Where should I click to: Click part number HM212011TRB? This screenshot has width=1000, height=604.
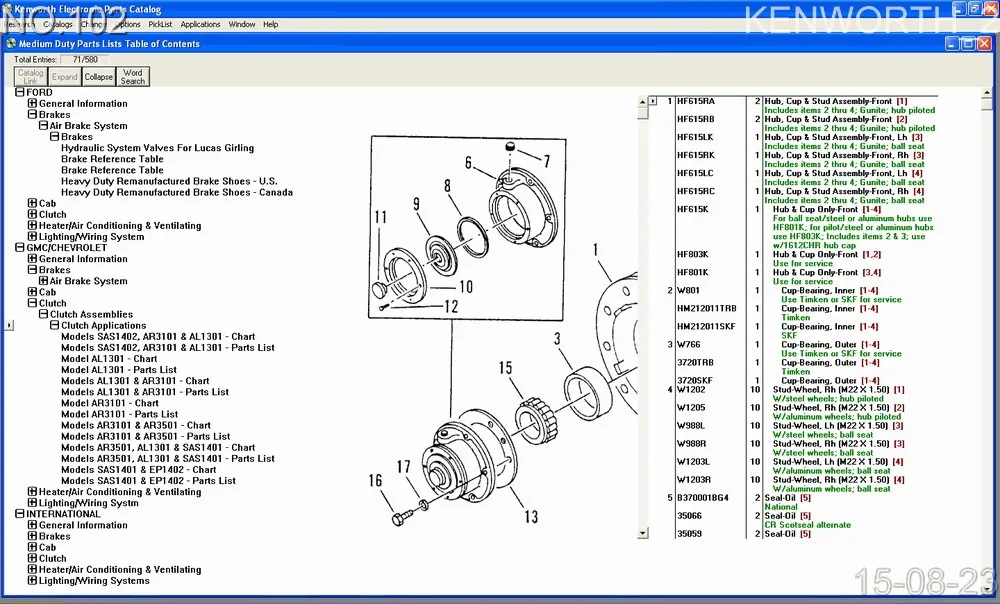pos(707,309)
